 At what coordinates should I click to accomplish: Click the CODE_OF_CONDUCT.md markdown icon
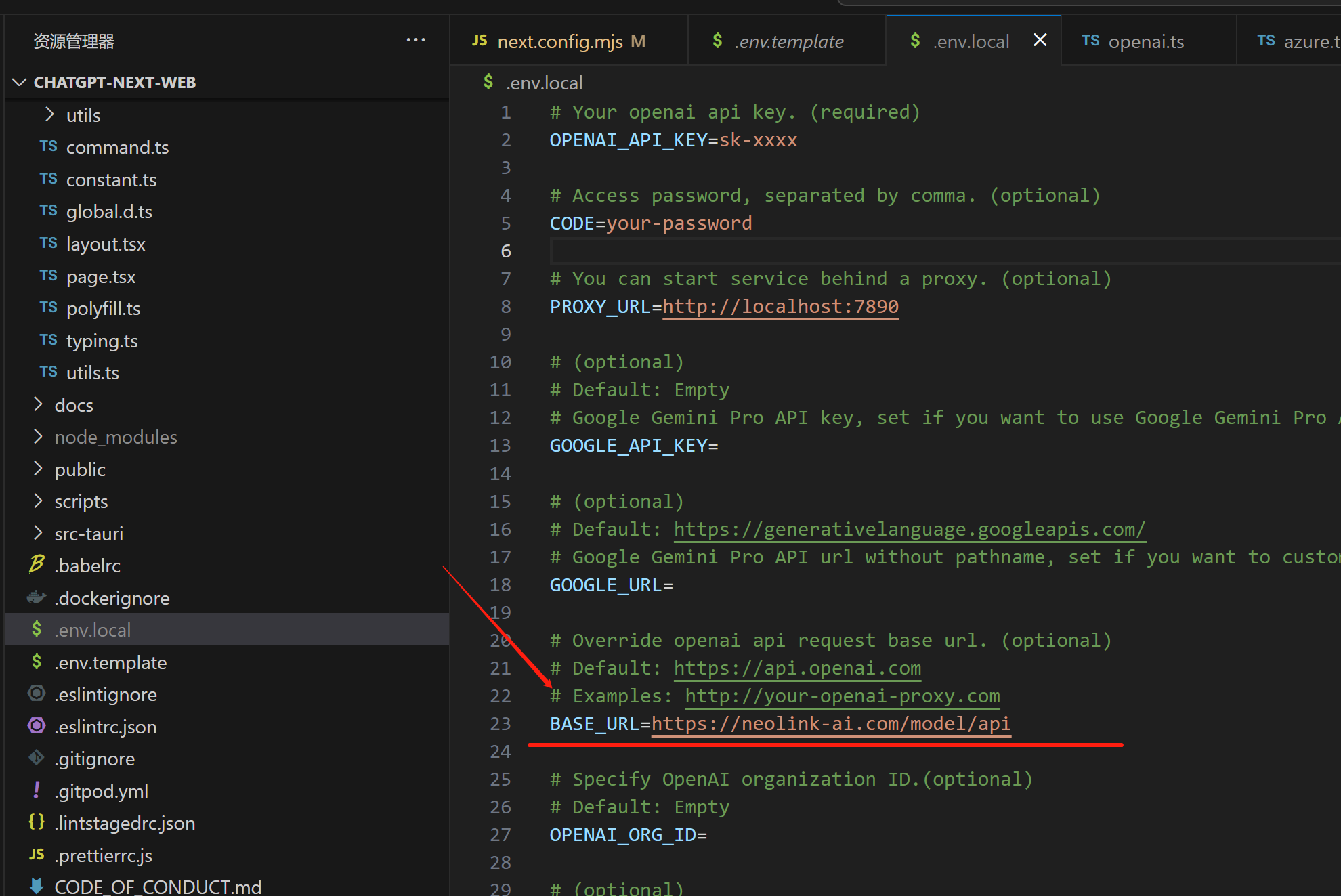[x=37, y=886]
